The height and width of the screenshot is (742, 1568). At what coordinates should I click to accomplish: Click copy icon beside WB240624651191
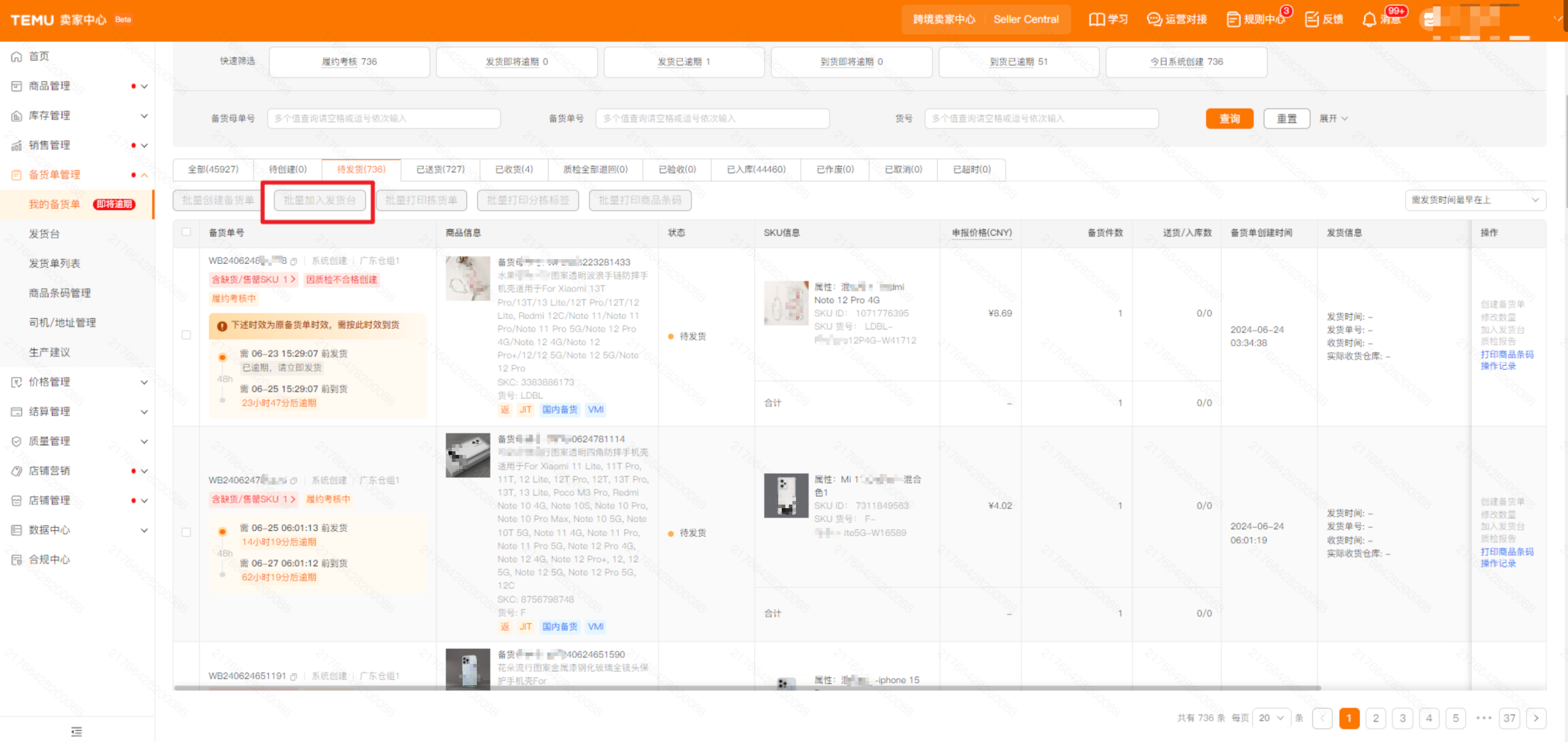pyautogui.click(x=294, y=676)
